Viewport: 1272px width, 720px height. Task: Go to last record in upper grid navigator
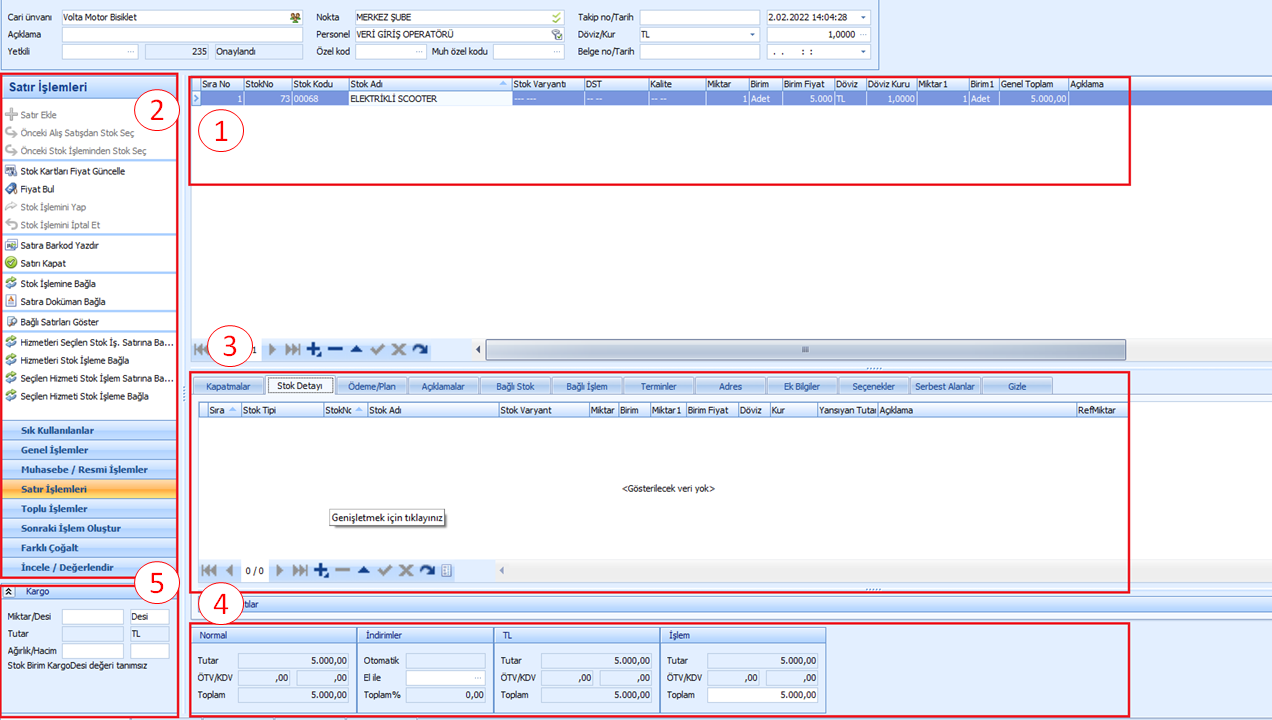293,349
